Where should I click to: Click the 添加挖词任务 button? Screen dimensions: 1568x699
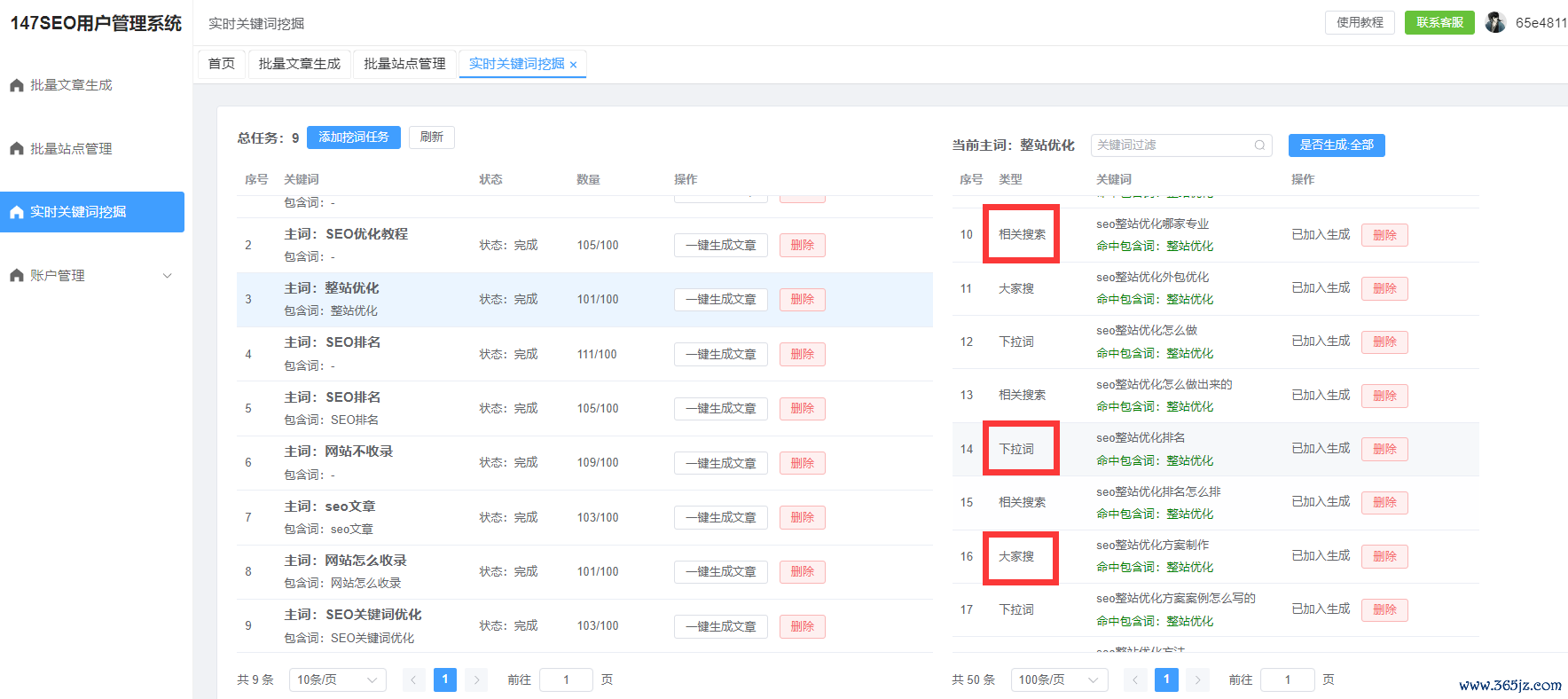tap(354, 137)
